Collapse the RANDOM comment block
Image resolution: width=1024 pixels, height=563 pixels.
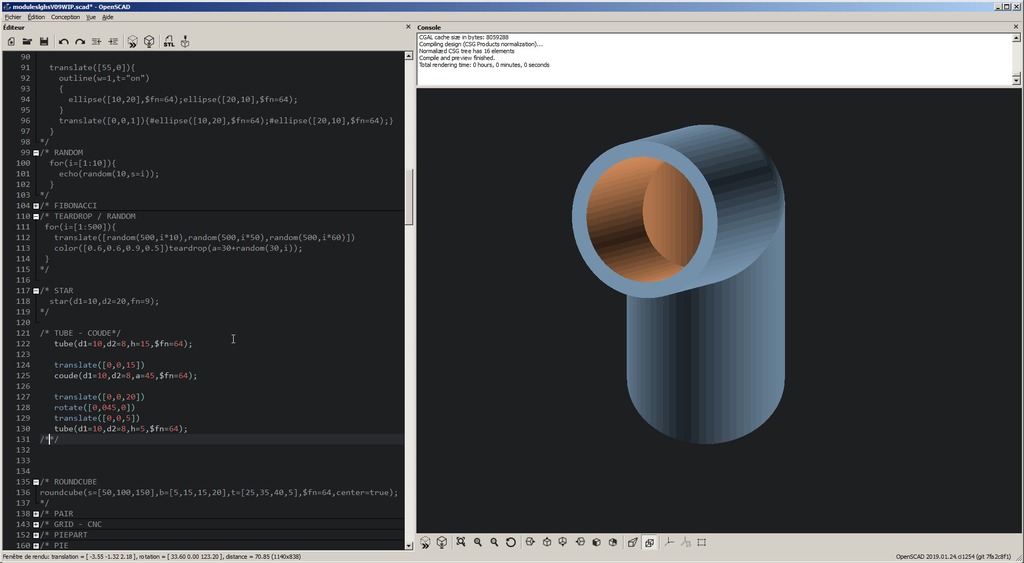(x=36, y=153)
